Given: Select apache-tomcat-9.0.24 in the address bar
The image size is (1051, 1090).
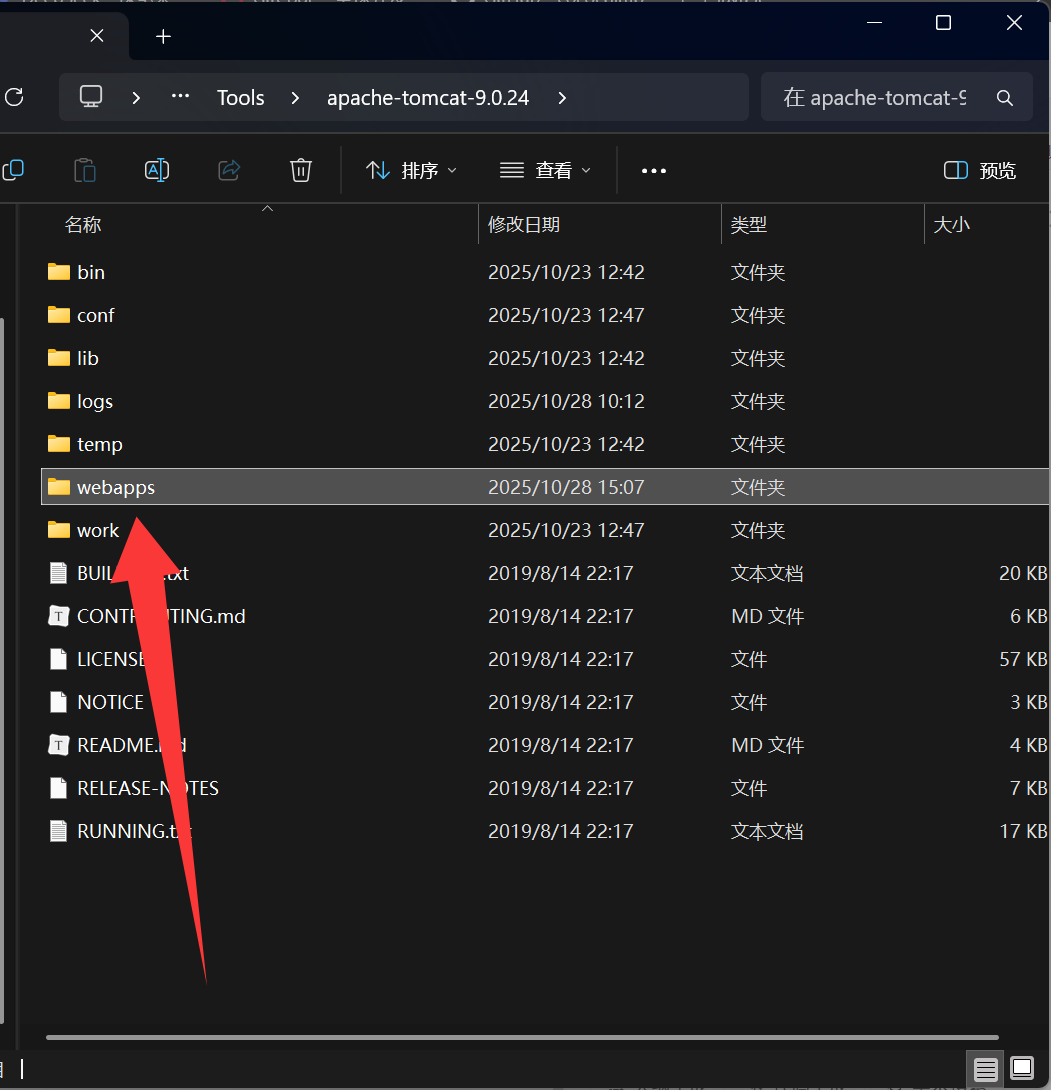Looking at the screenshot, I should click(428, 98).
